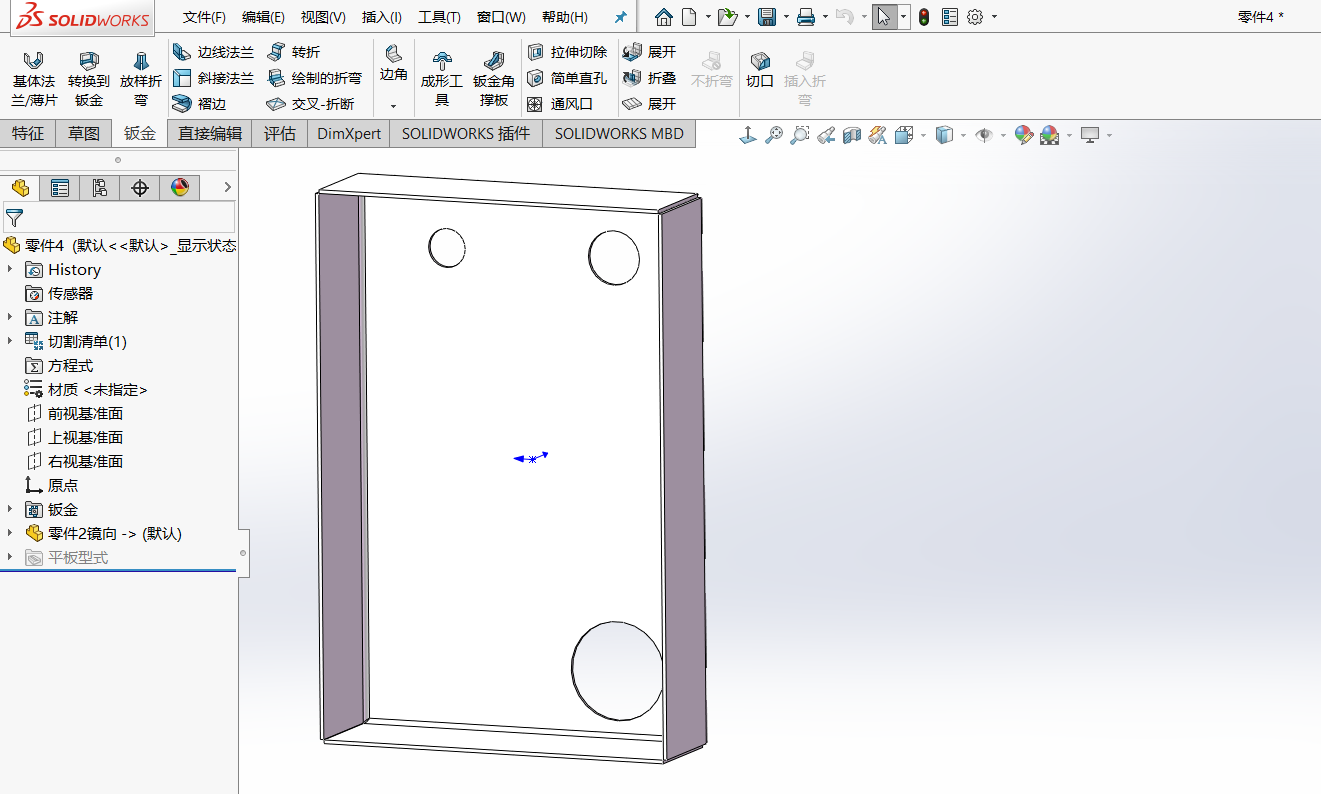Click the Section View icon
1321x794 pixels.
[x=852, y=135]
